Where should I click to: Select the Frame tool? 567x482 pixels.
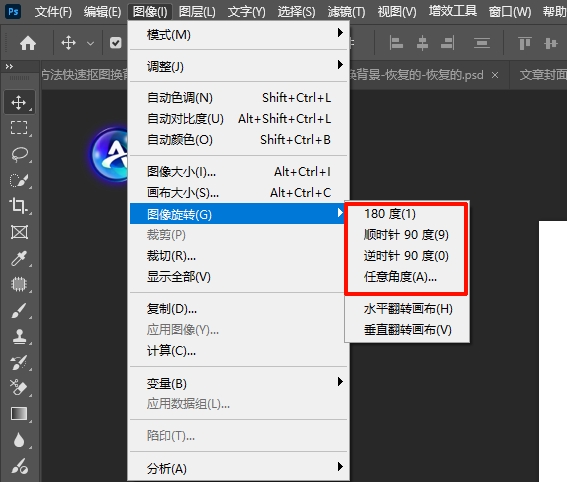click(19, 232)
